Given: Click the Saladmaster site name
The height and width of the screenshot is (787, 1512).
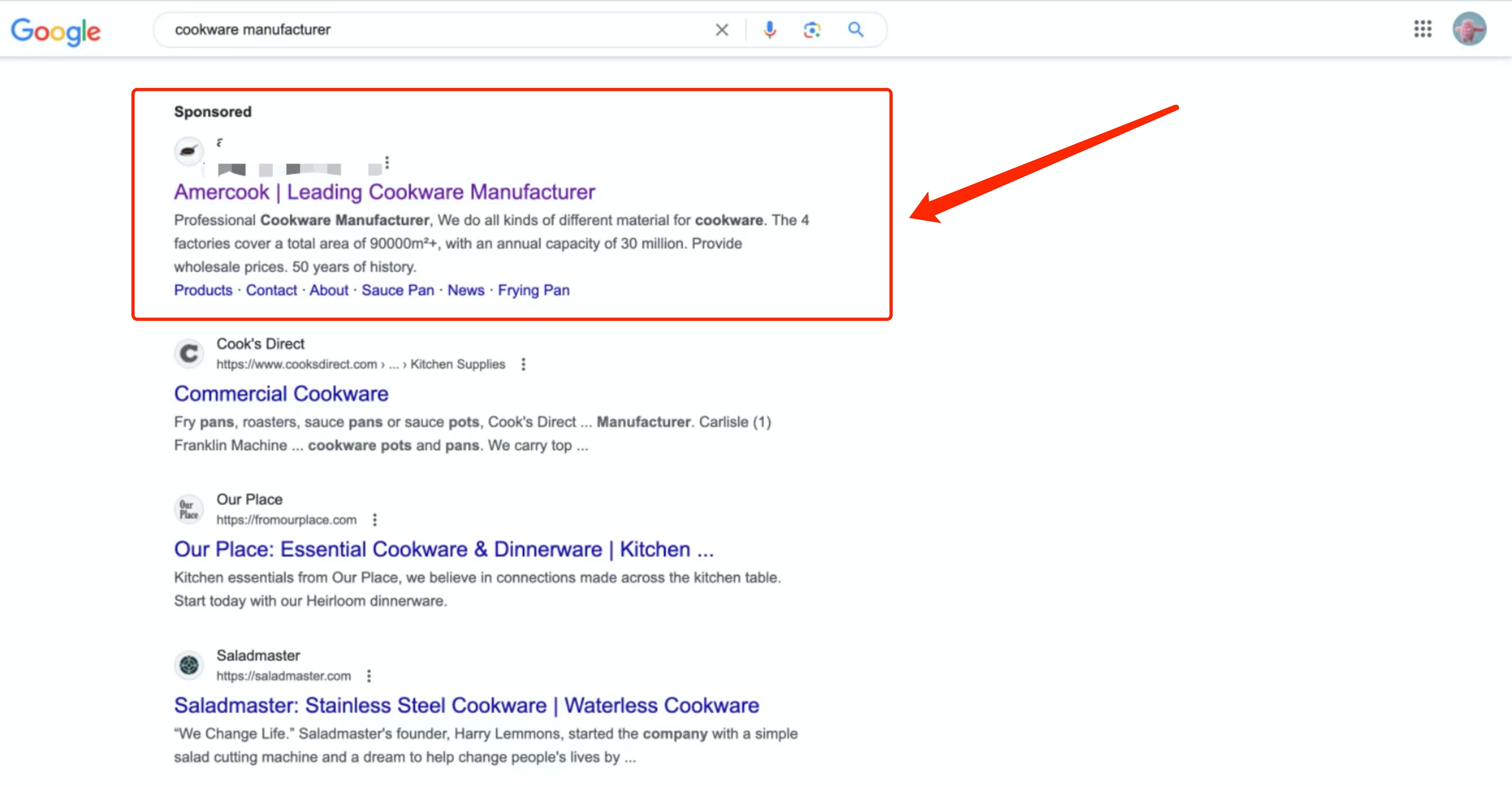Looking at the screenshot, I should (258, 655).
